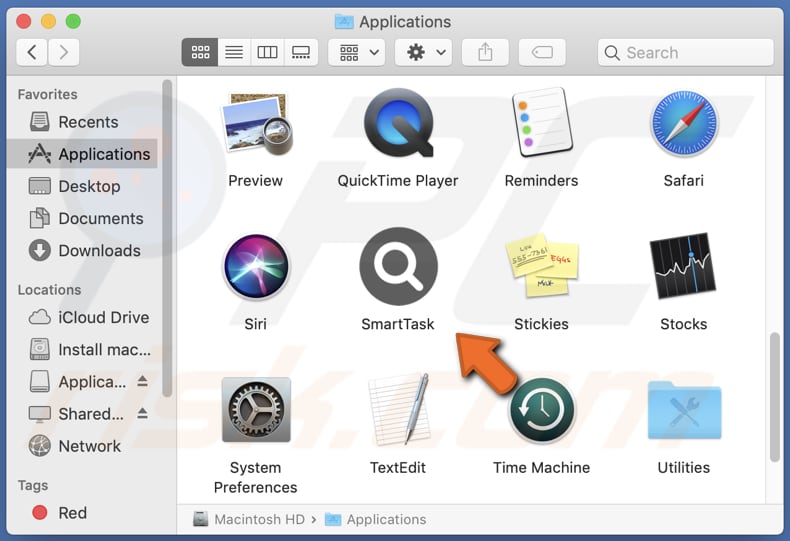This screenshot has height=541, width=790.
Task: Open the Time Machine icon
Action: coord(542,411)
